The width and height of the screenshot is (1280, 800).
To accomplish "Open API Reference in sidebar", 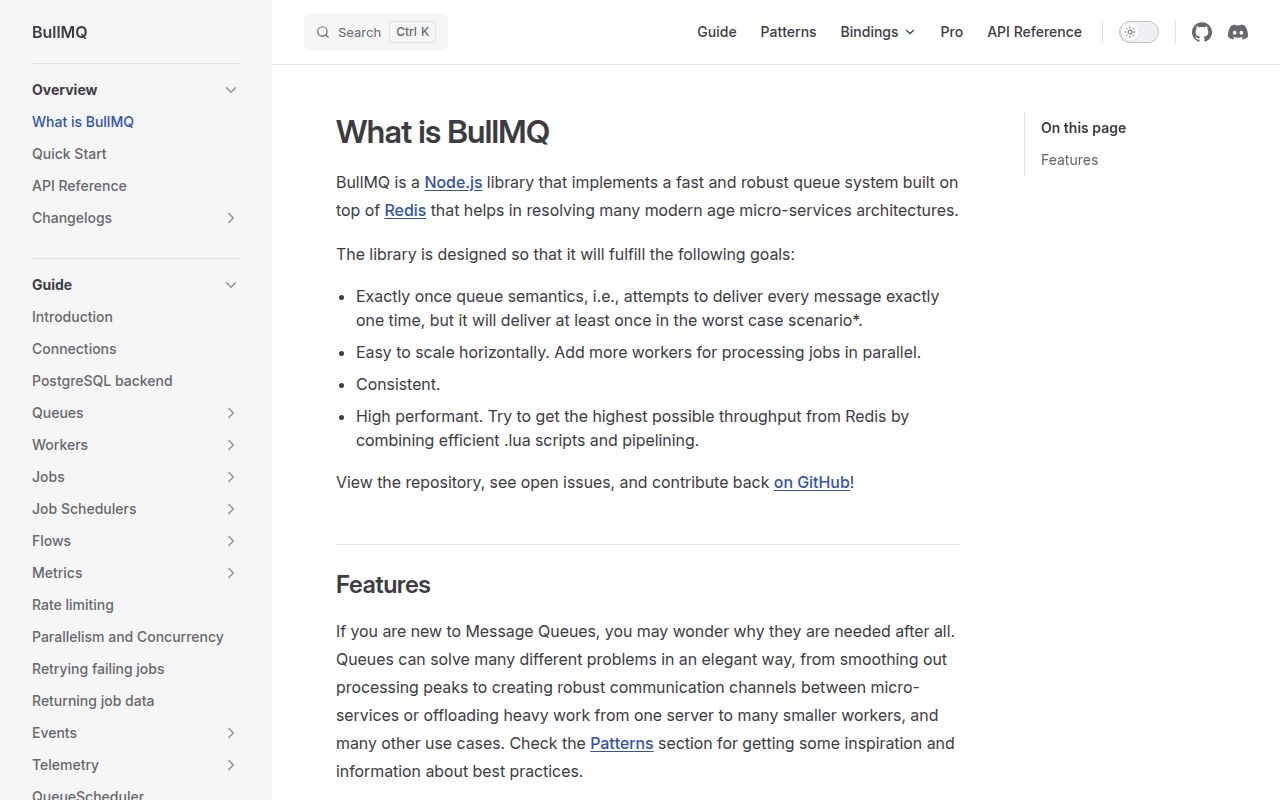I will pyautogui.click(x=79, y=186).
